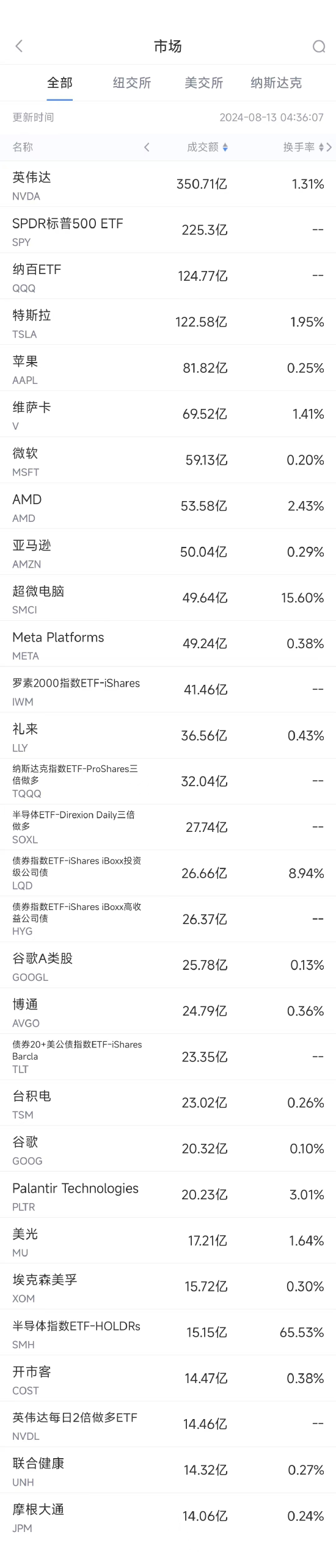Click right chevron after 换手率 header

pos(329,147)
